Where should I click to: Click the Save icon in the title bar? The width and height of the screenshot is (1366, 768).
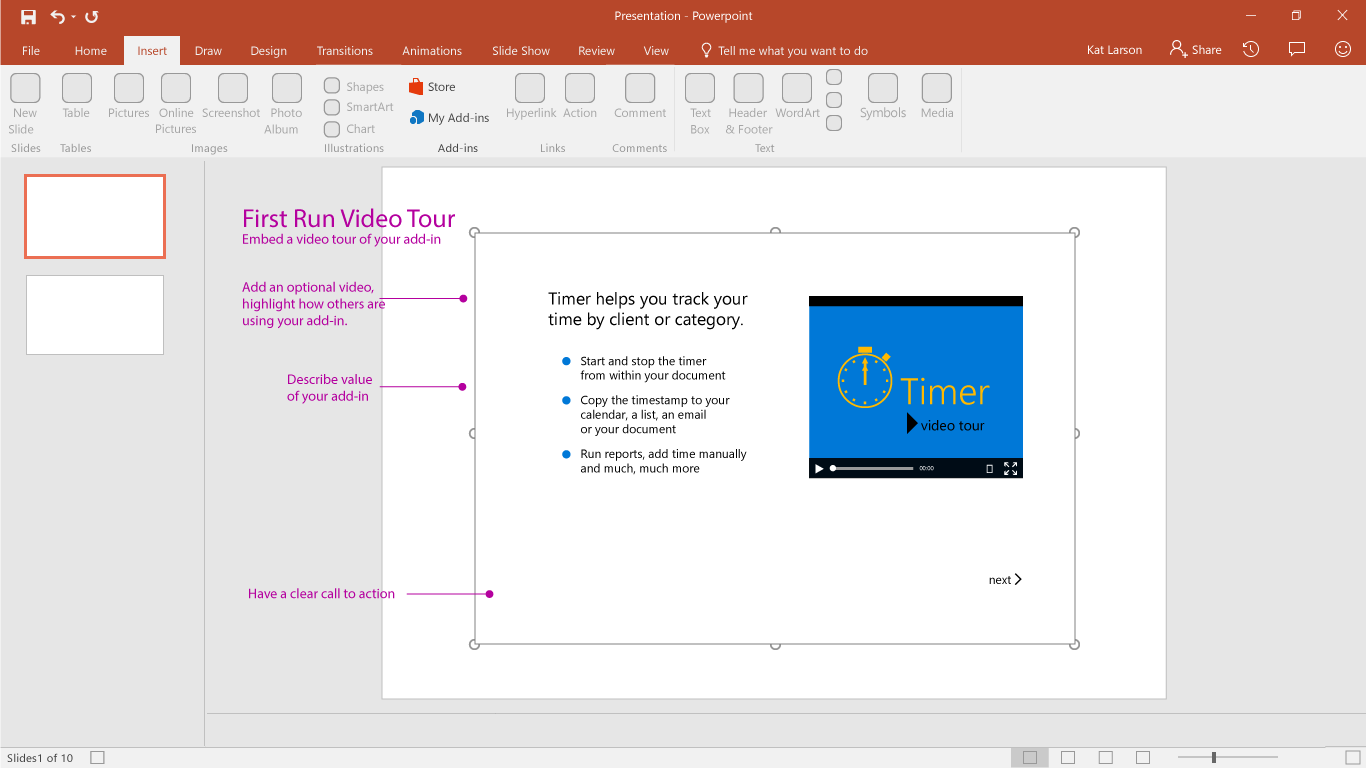pyautogui.click(x=28, y=17)
